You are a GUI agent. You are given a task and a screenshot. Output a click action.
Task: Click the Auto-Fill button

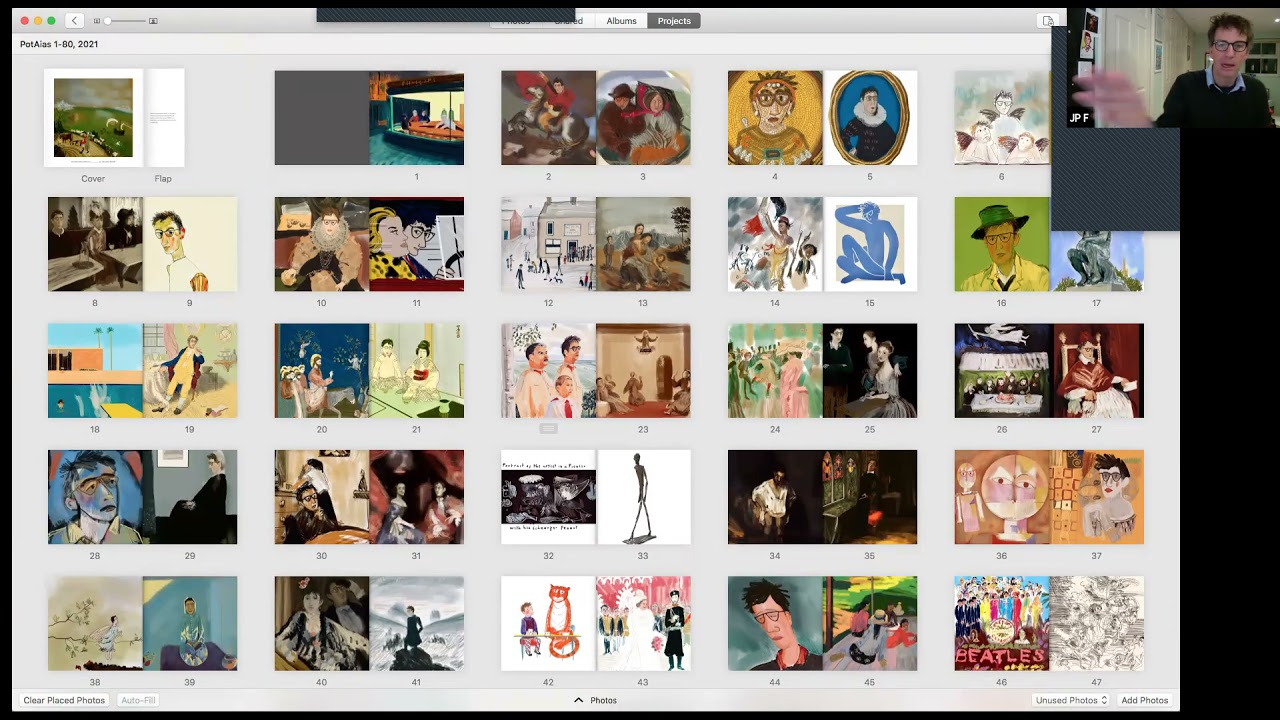[x=138, y=700]
